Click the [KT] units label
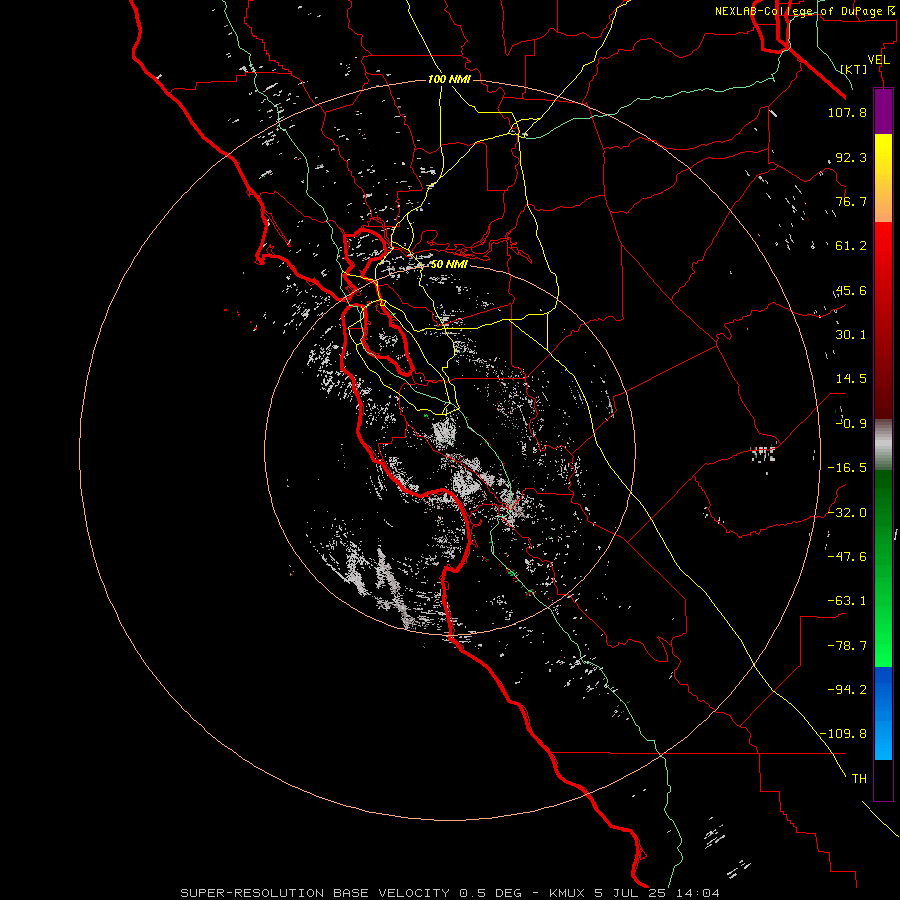This screenshot has height=900, width=900. coord(854,69)
